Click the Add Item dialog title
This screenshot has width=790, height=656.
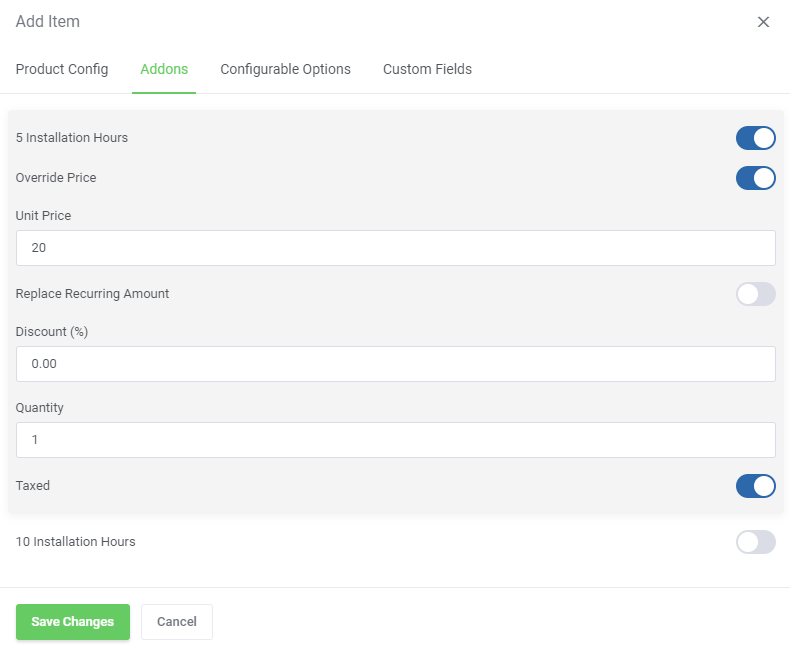coord(48,22)
